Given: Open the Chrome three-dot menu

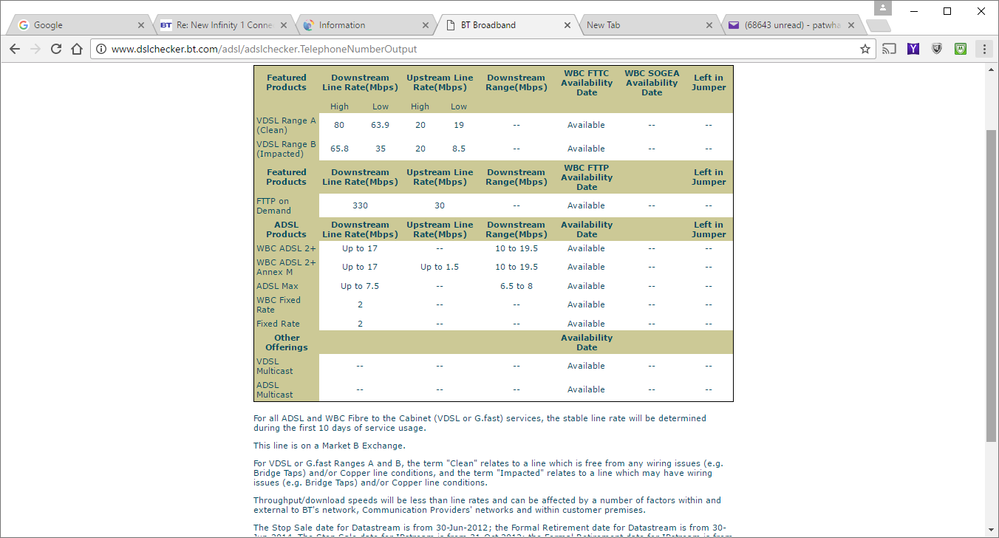Looking at the screenshot, I should point(984,49).
